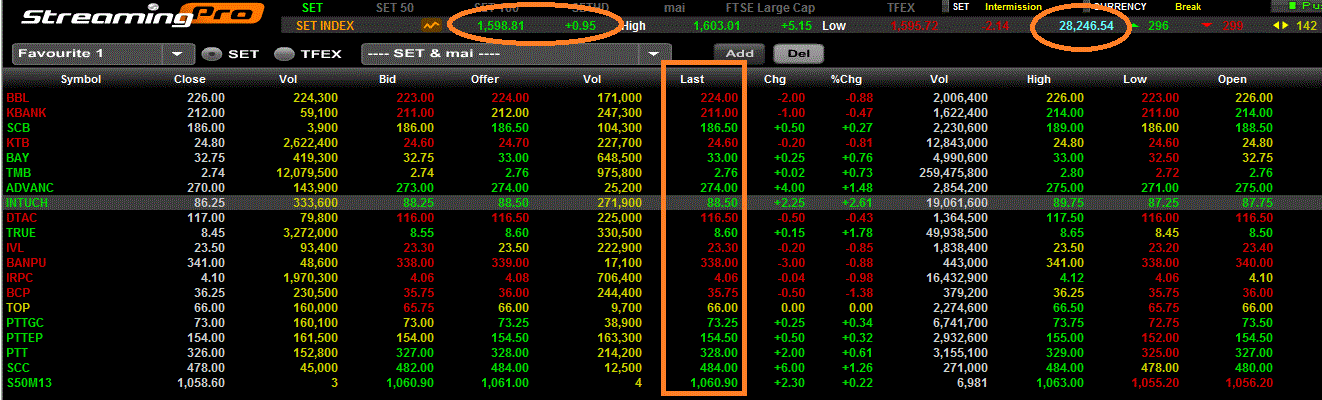Click the Last column header
Viewport: 1322px width, 400px height.
[x=694, y=79]
